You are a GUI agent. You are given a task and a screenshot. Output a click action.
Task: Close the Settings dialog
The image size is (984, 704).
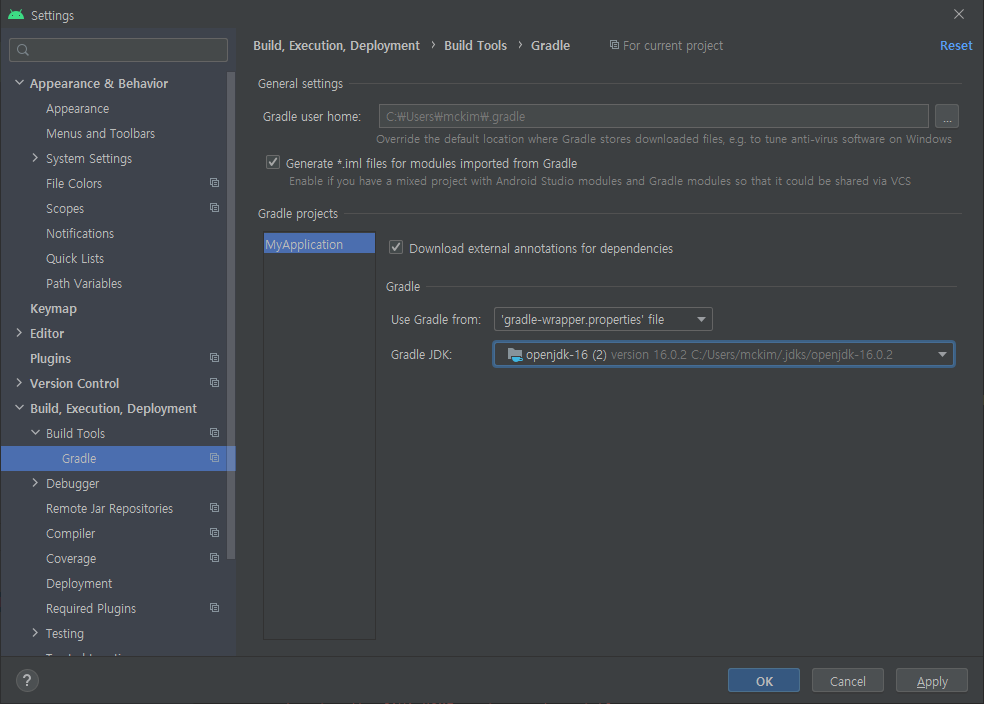coord(958,14)
